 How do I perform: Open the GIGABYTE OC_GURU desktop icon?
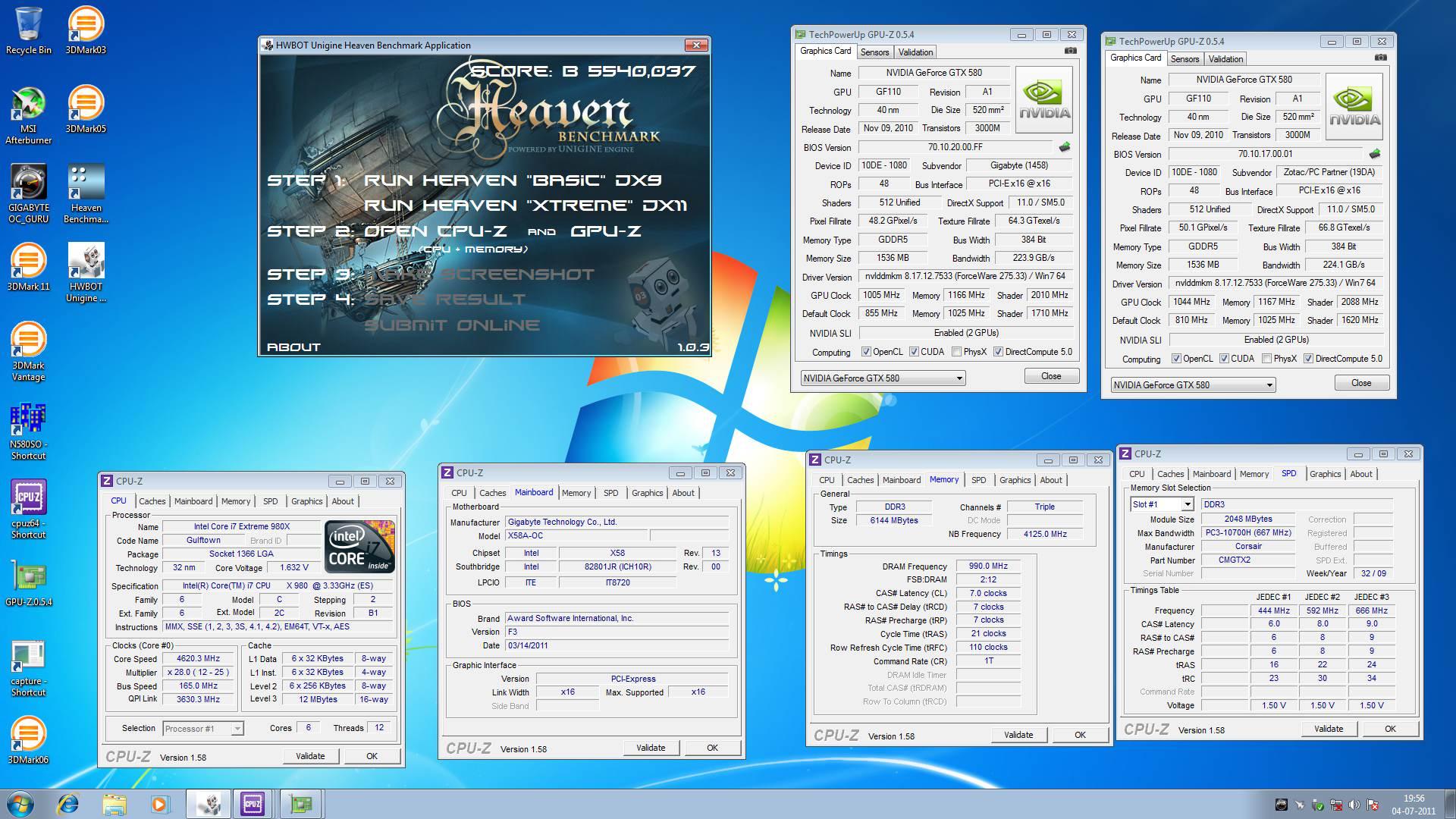[x=29, y=194]
